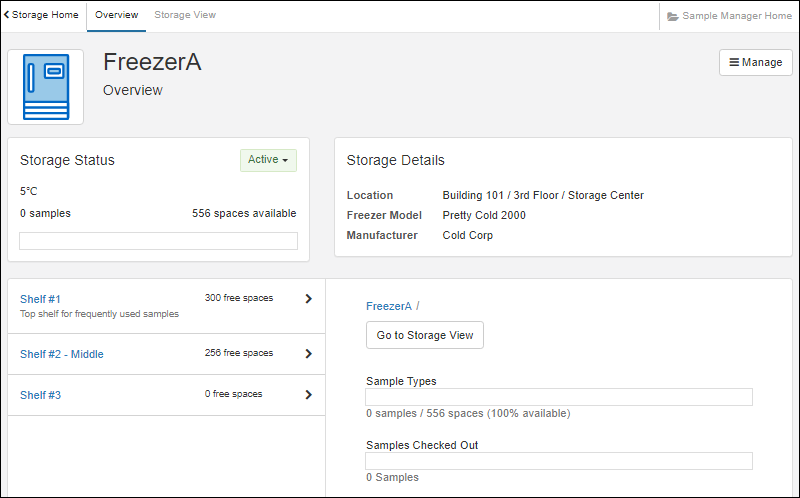Open the Shelf #2 - Middle link
Viewport: 800px width, 498px height.
pos(62,354)
